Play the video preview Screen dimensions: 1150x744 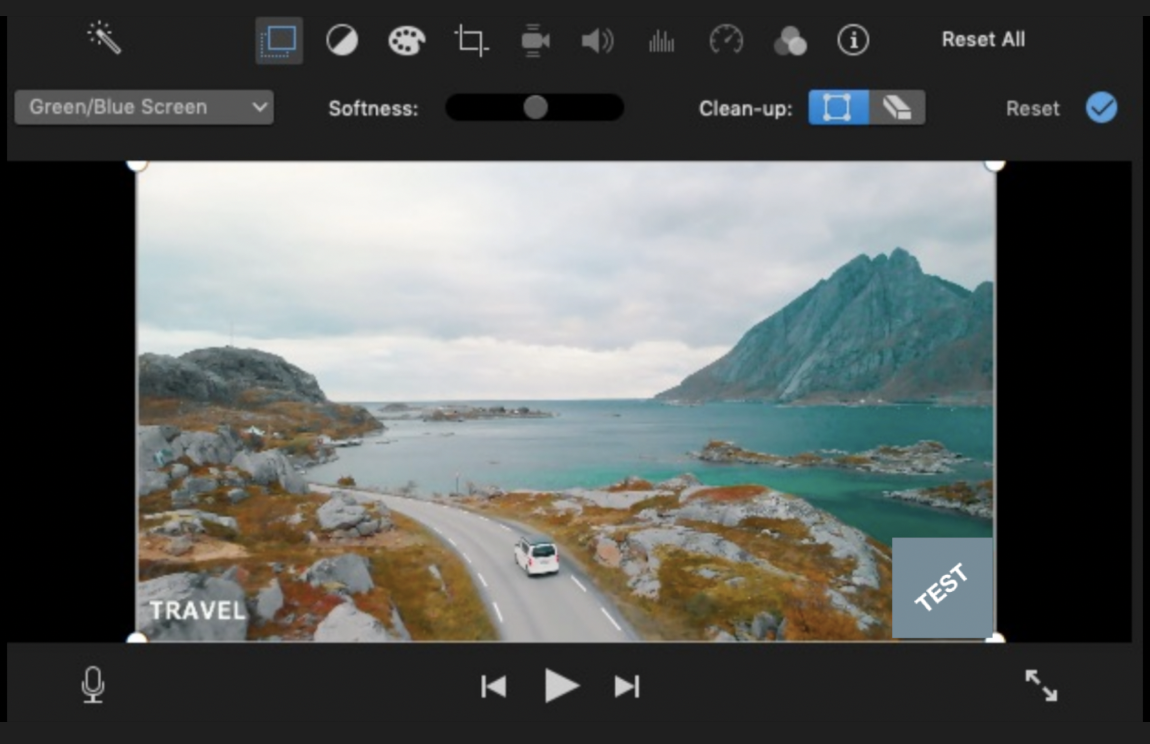pos(562,686)
